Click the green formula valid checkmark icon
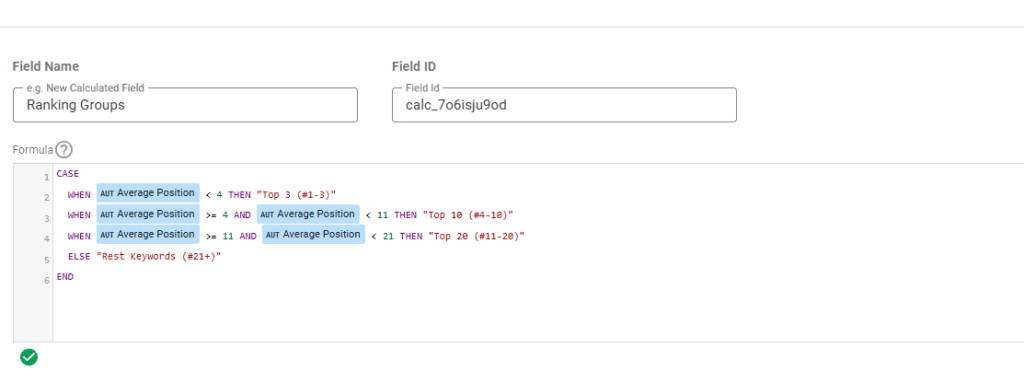 pyautogui.click(x=29, y=357)
